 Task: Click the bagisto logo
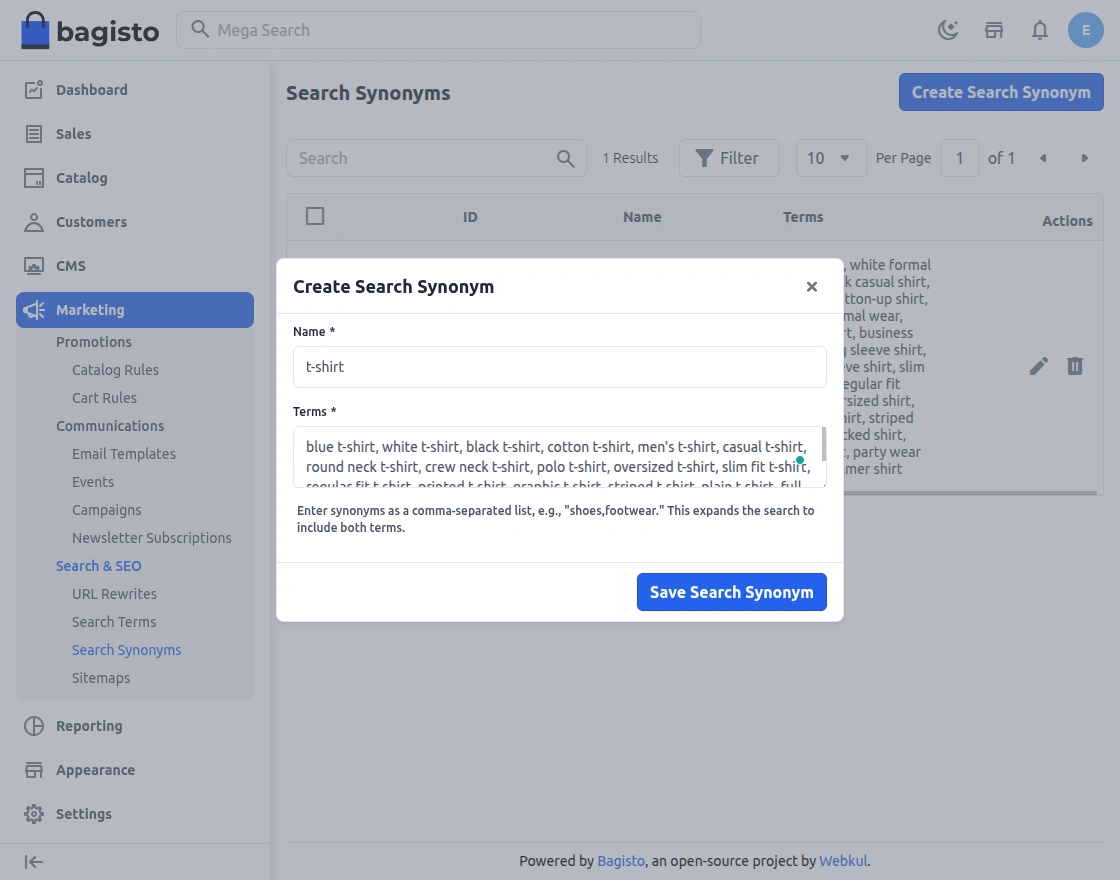tap(90, 31)
